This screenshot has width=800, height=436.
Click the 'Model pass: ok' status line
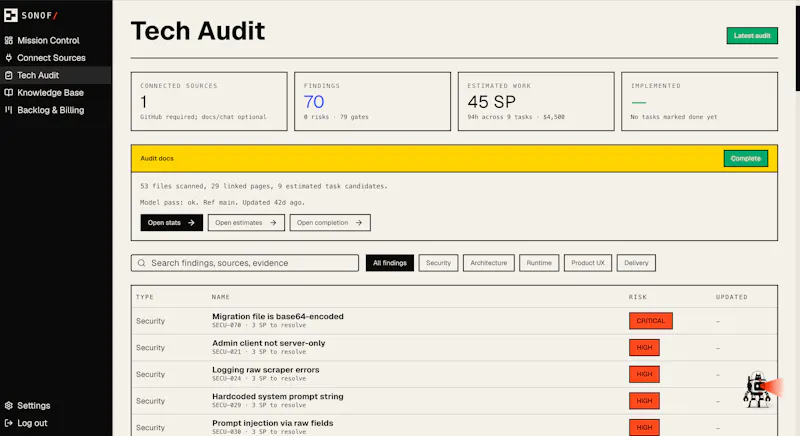coord(222,202)
